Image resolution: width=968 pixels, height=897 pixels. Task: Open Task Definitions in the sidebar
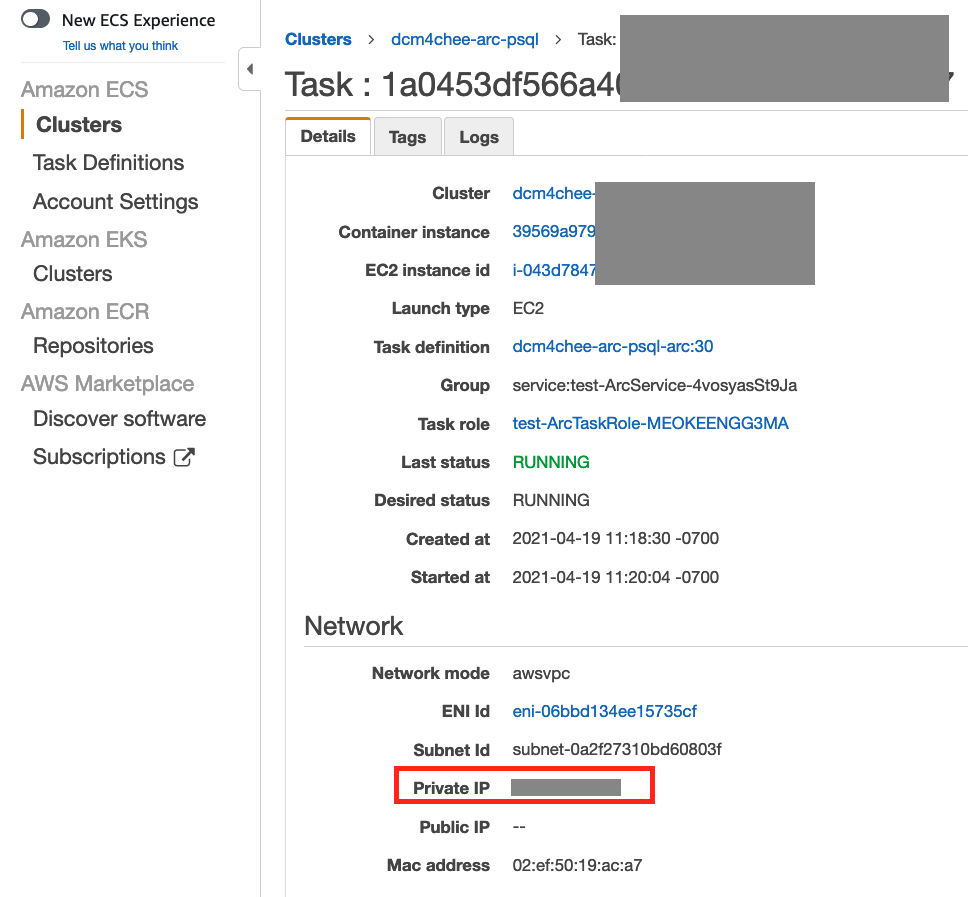pyautogui.click(x=109, y=163)
